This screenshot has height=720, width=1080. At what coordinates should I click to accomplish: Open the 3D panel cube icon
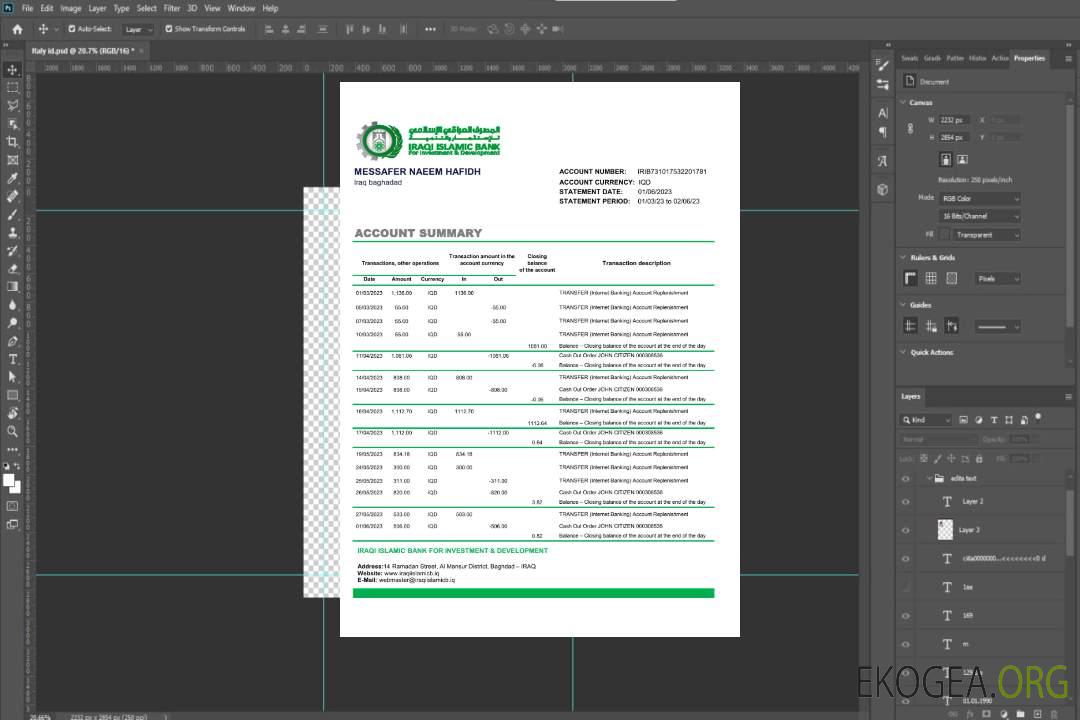883,189
